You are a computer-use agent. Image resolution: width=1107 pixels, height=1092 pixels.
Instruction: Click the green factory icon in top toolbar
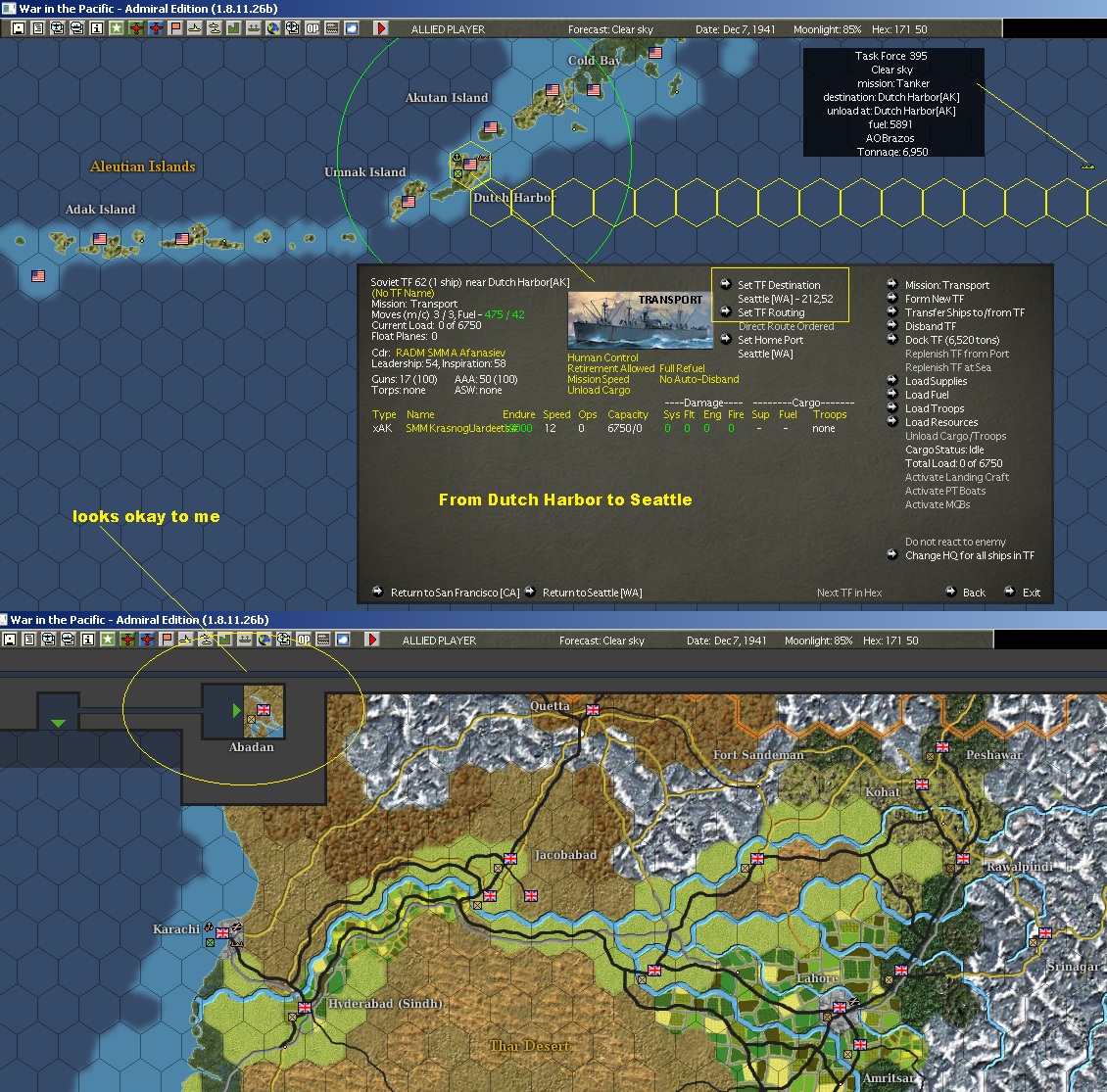pyautogui.click(x=234, y=28)
